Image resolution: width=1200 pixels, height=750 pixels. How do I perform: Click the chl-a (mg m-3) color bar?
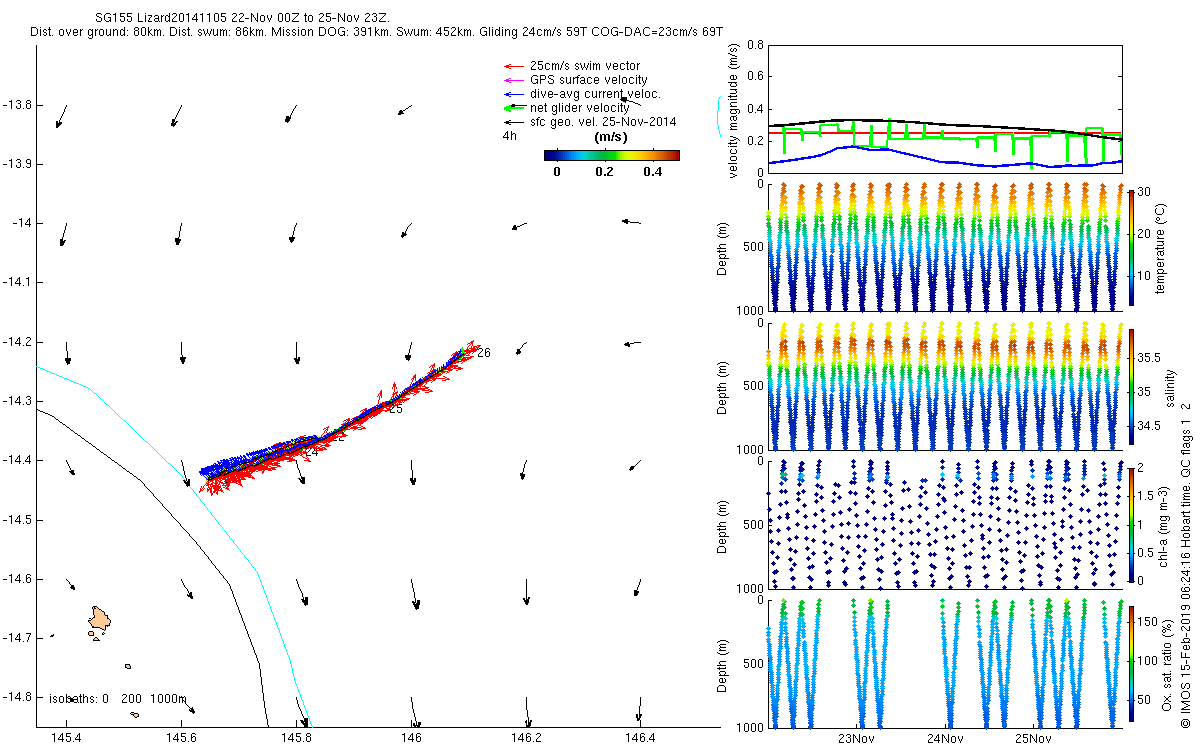[x=1131, y=523]
